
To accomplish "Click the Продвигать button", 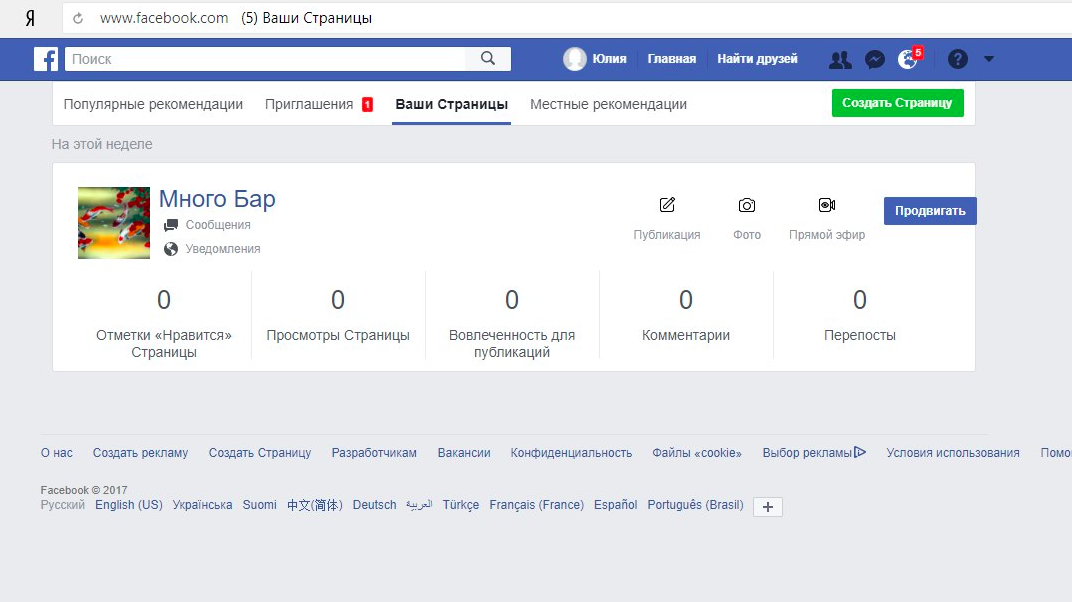I will pos(930,211).
